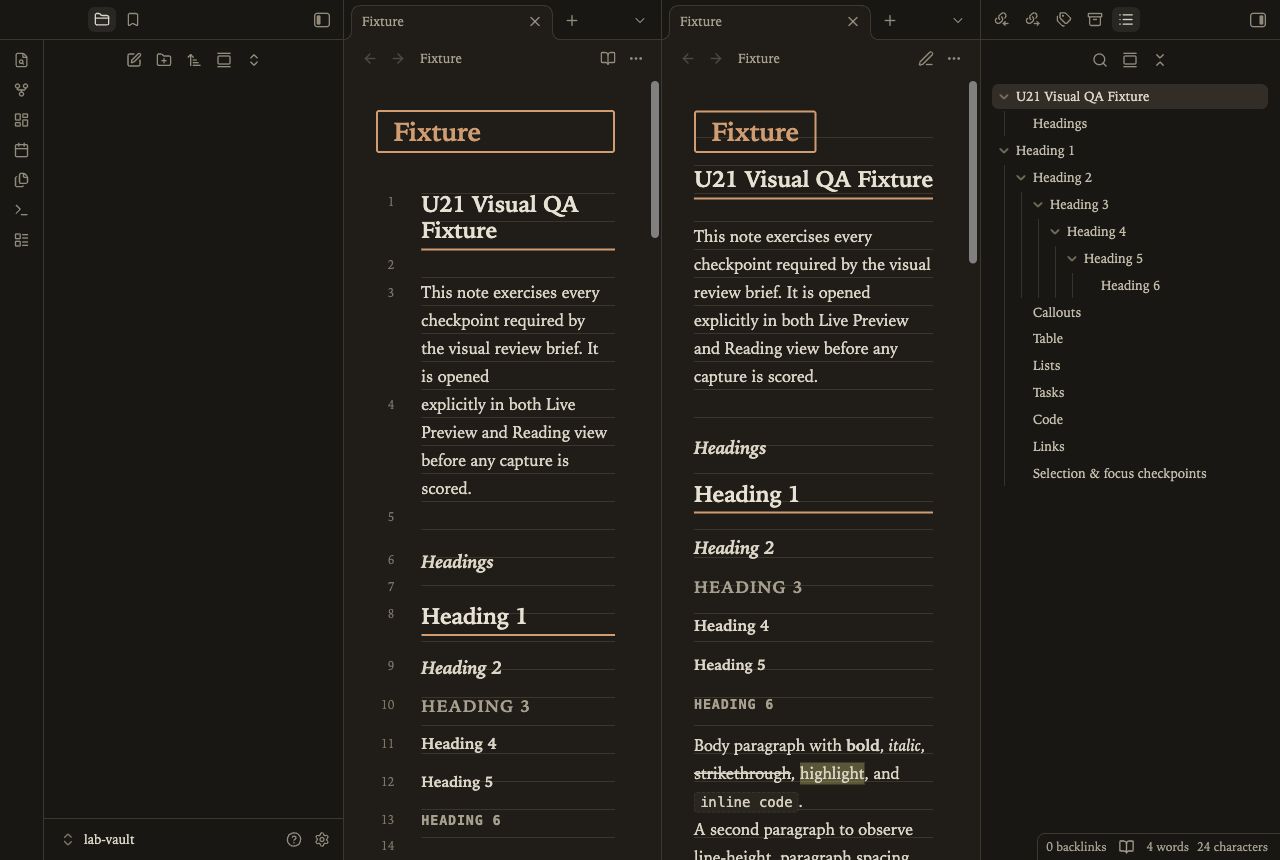The height and width of the screenshot is (860, 1280).
Task: Switch to the Outline panel tab
Action: (1126, 20)
